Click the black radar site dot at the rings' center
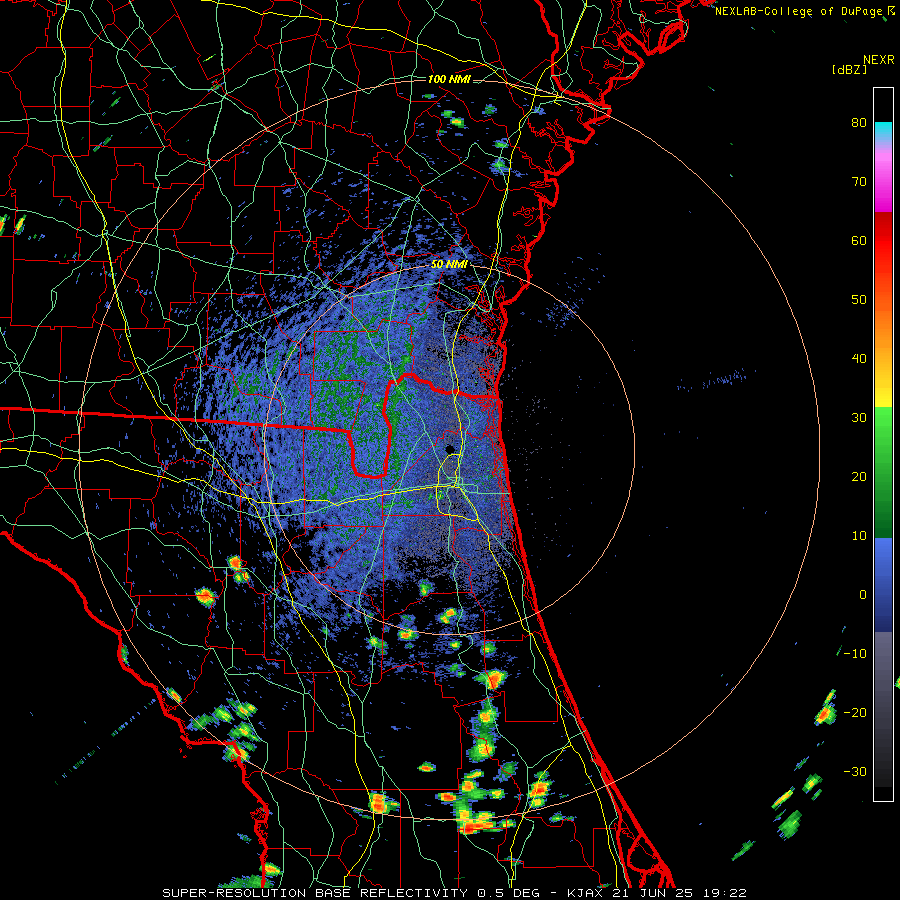Viewport: 900px width, 900px height. (449, 449)
